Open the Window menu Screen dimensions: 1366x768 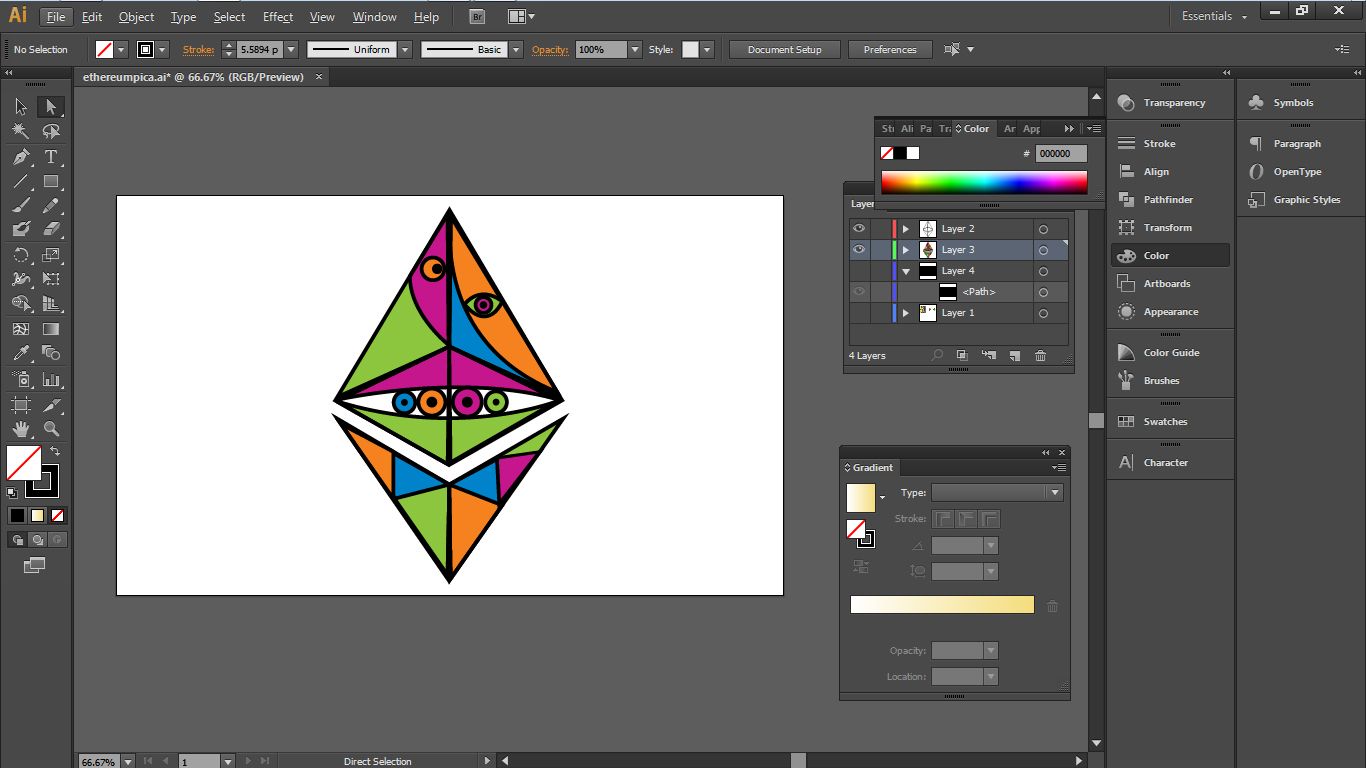pos(375,17)
